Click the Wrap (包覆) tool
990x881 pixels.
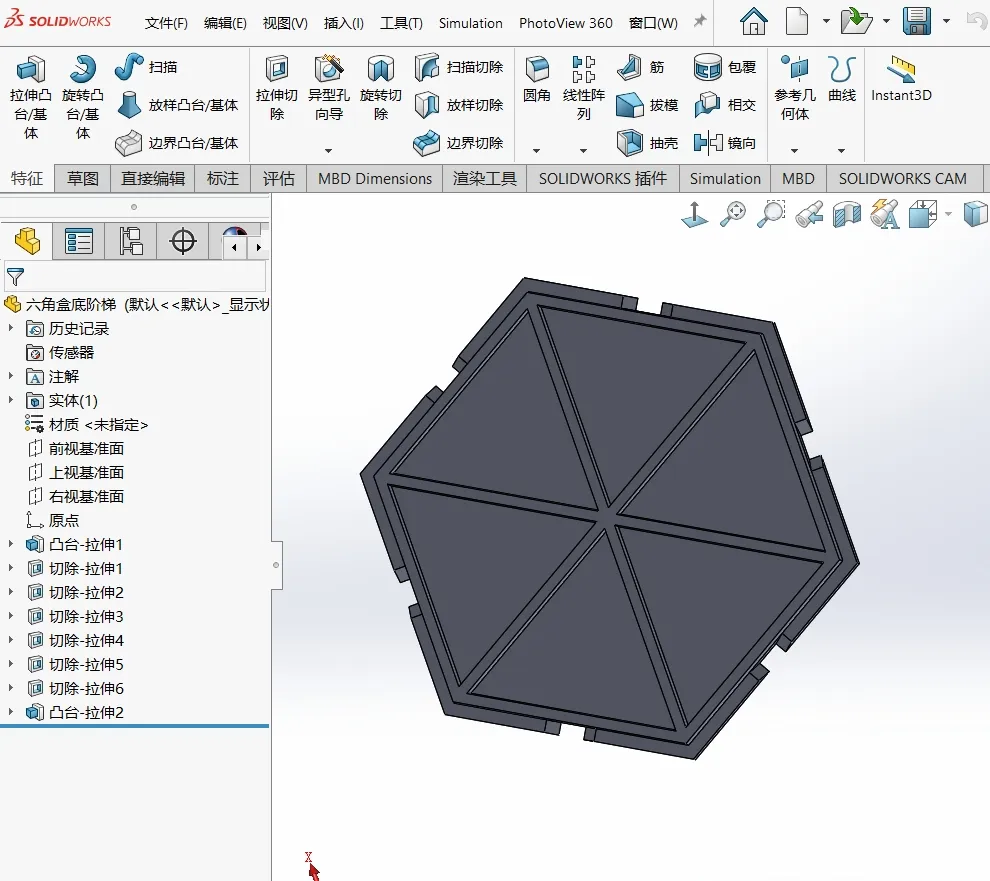coord(725,67)
